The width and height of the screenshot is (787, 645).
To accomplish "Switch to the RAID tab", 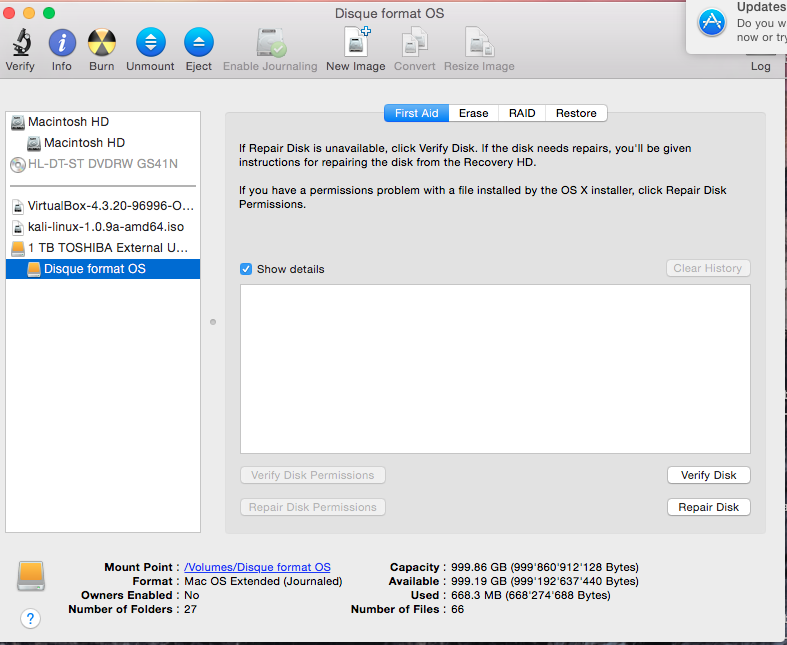I will 522,113.
